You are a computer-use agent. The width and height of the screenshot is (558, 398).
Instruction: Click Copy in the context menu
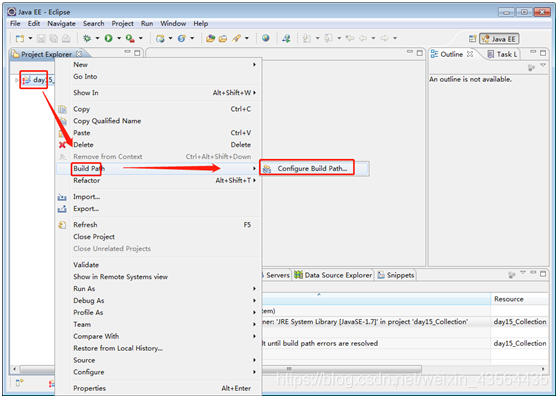click(x=159, y=109)
